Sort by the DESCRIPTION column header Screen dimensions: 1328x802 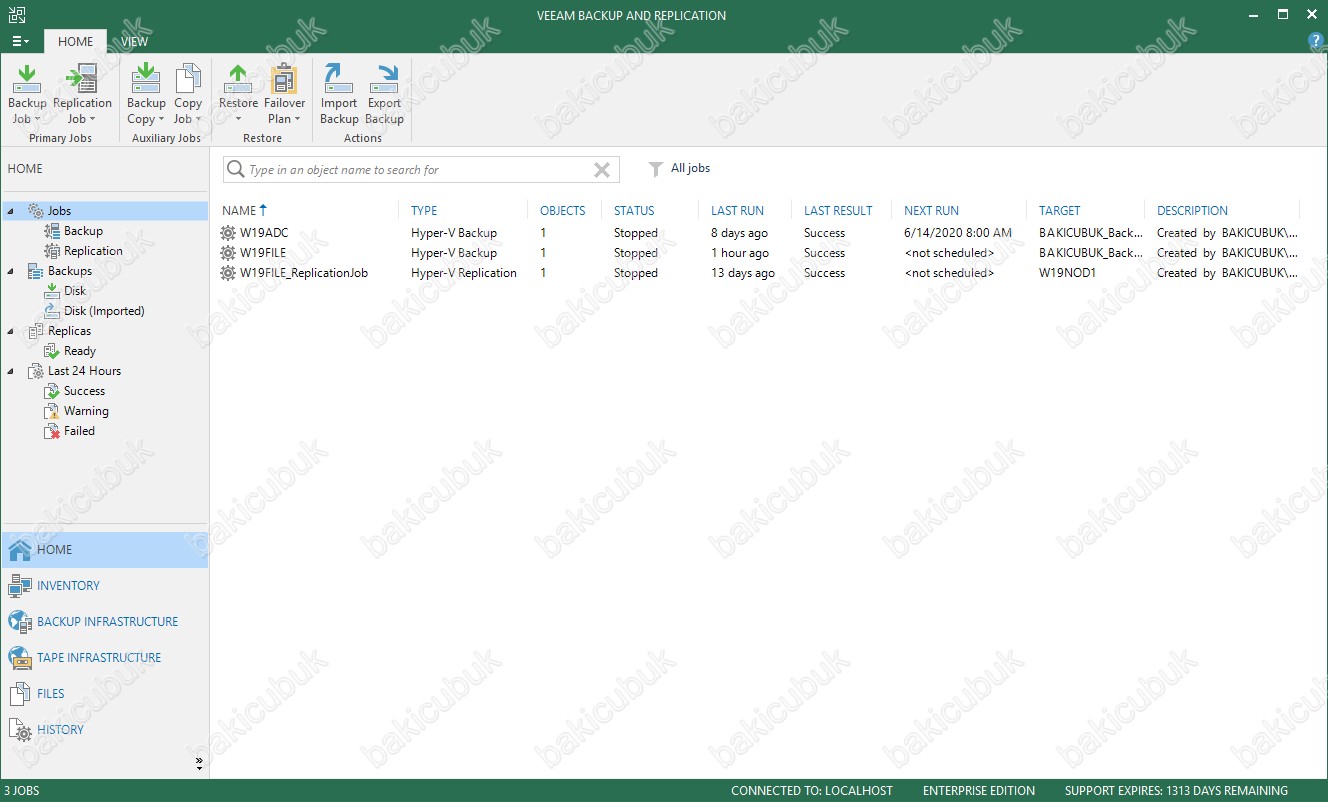tap(1192, 211)
